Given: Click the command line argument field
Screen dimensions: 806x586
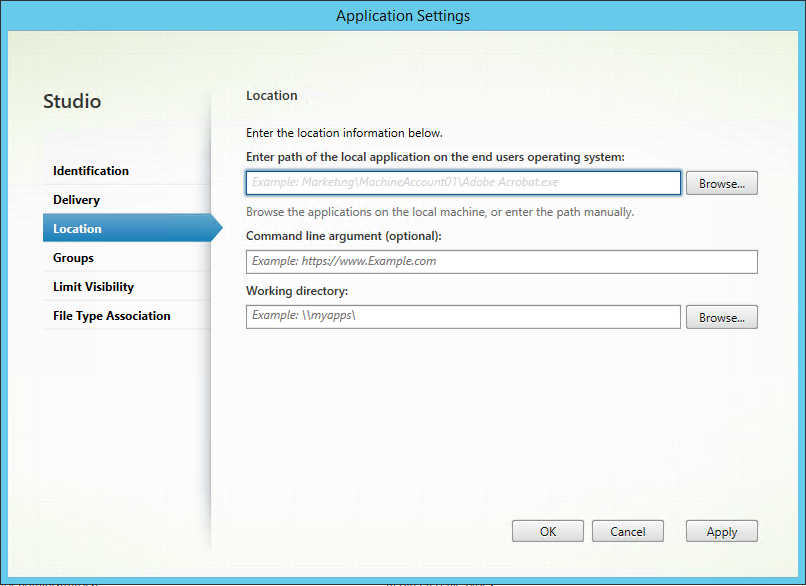Looking at the screenshot, I should point(501,262).
